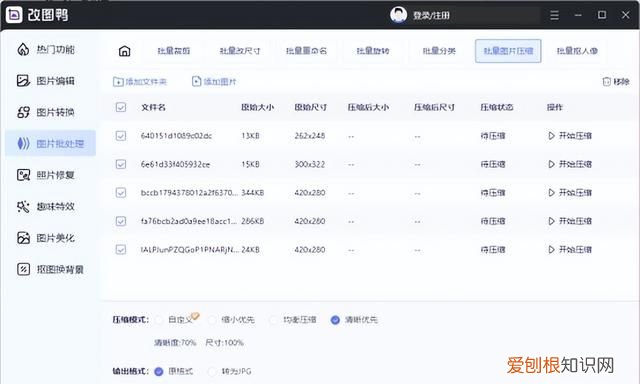Click the 344KB size cell
The width and height of the screenshot is (640, 384).
tap(253, 193)
